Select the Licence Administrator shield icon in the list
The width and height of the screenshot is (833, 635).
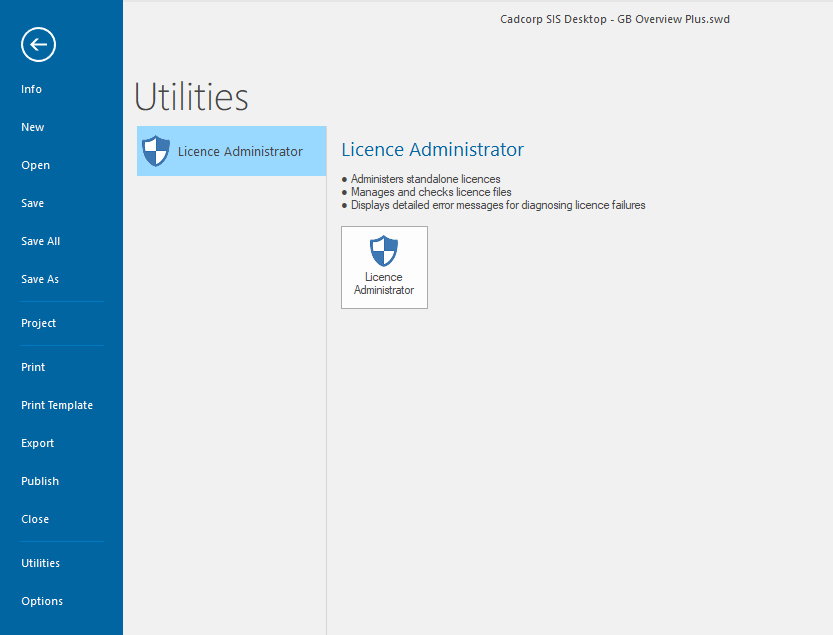(x=156, y=150)
